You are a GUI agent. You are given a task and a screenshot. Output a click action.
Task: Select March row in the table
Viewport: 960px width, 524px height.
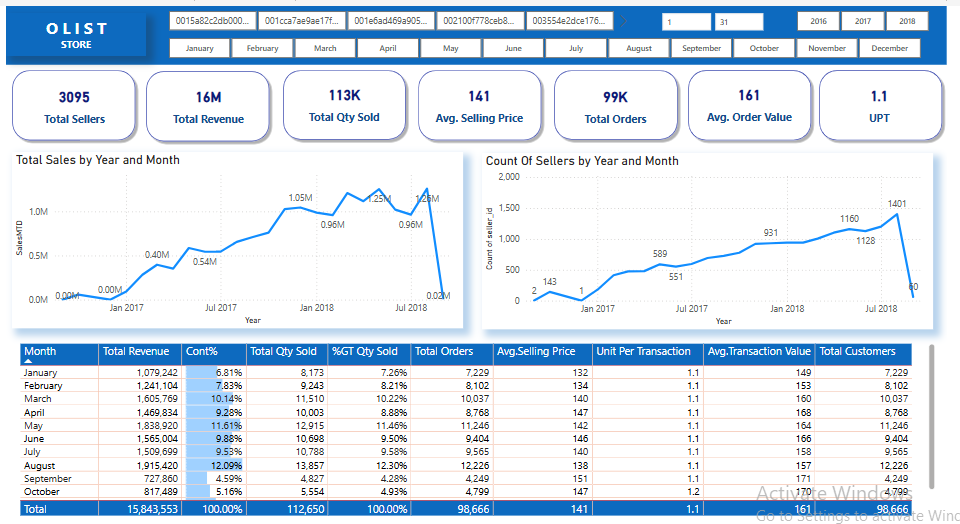465,399
